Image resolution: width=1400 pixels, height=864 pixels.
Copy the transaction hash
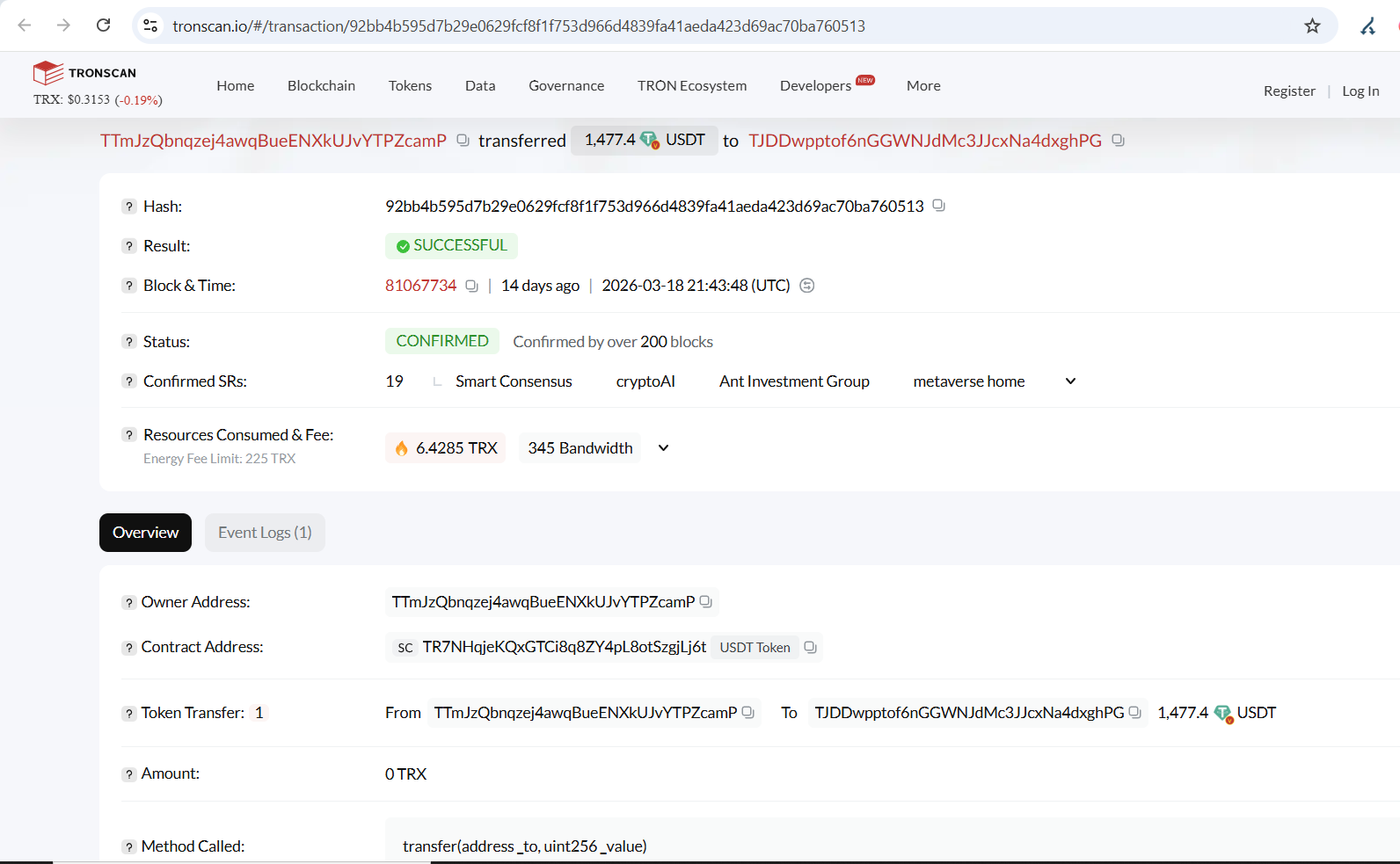pos(938,206)
